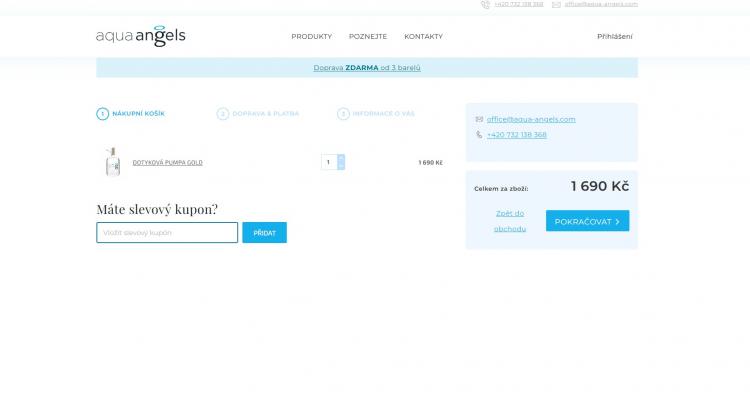Viewport: 750px width, 406px height.
Task: Click the POKRAČOVAT button
Action: [x=587, y=221]
